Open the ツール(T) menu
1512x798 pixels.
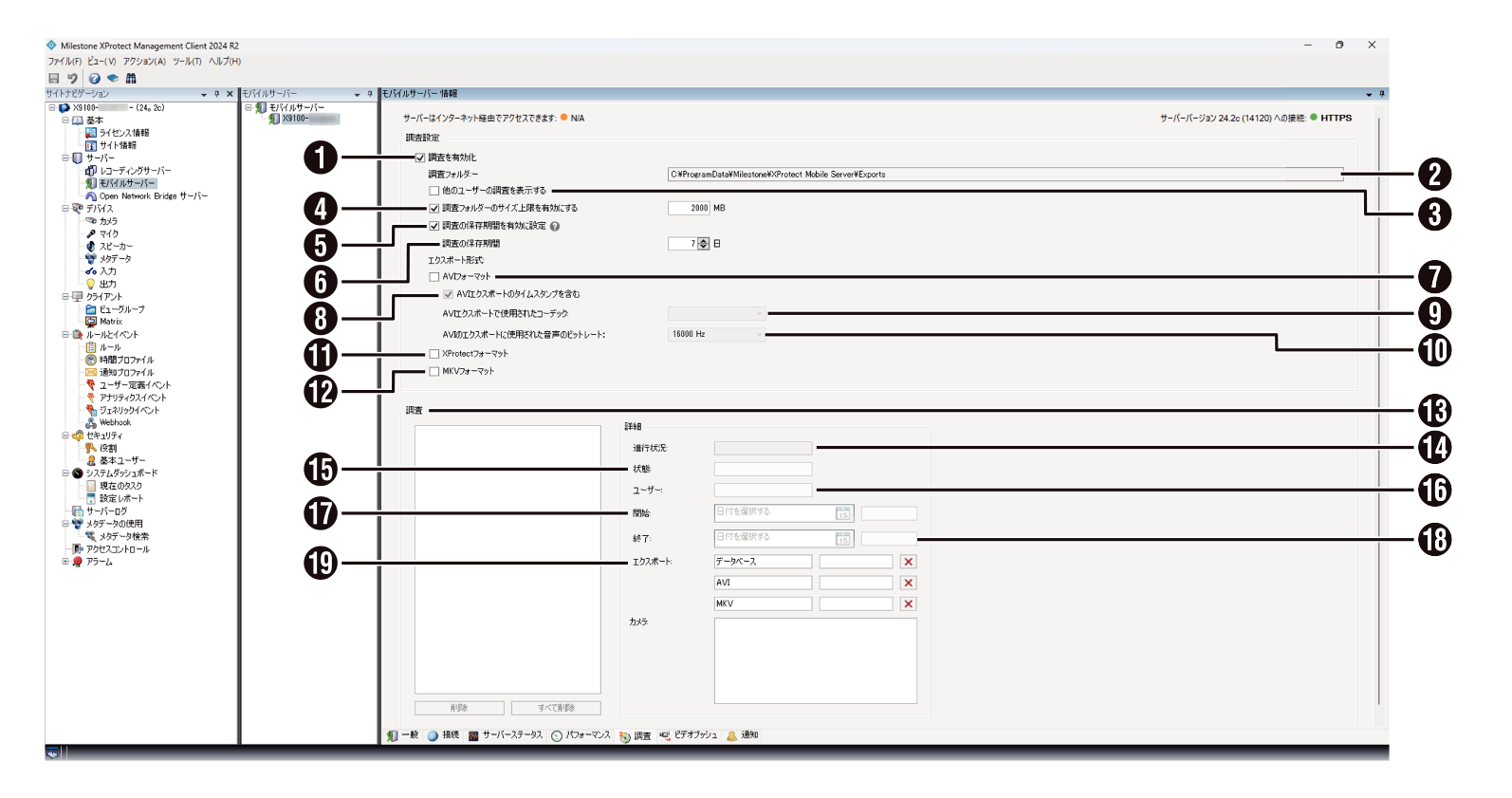187,62
